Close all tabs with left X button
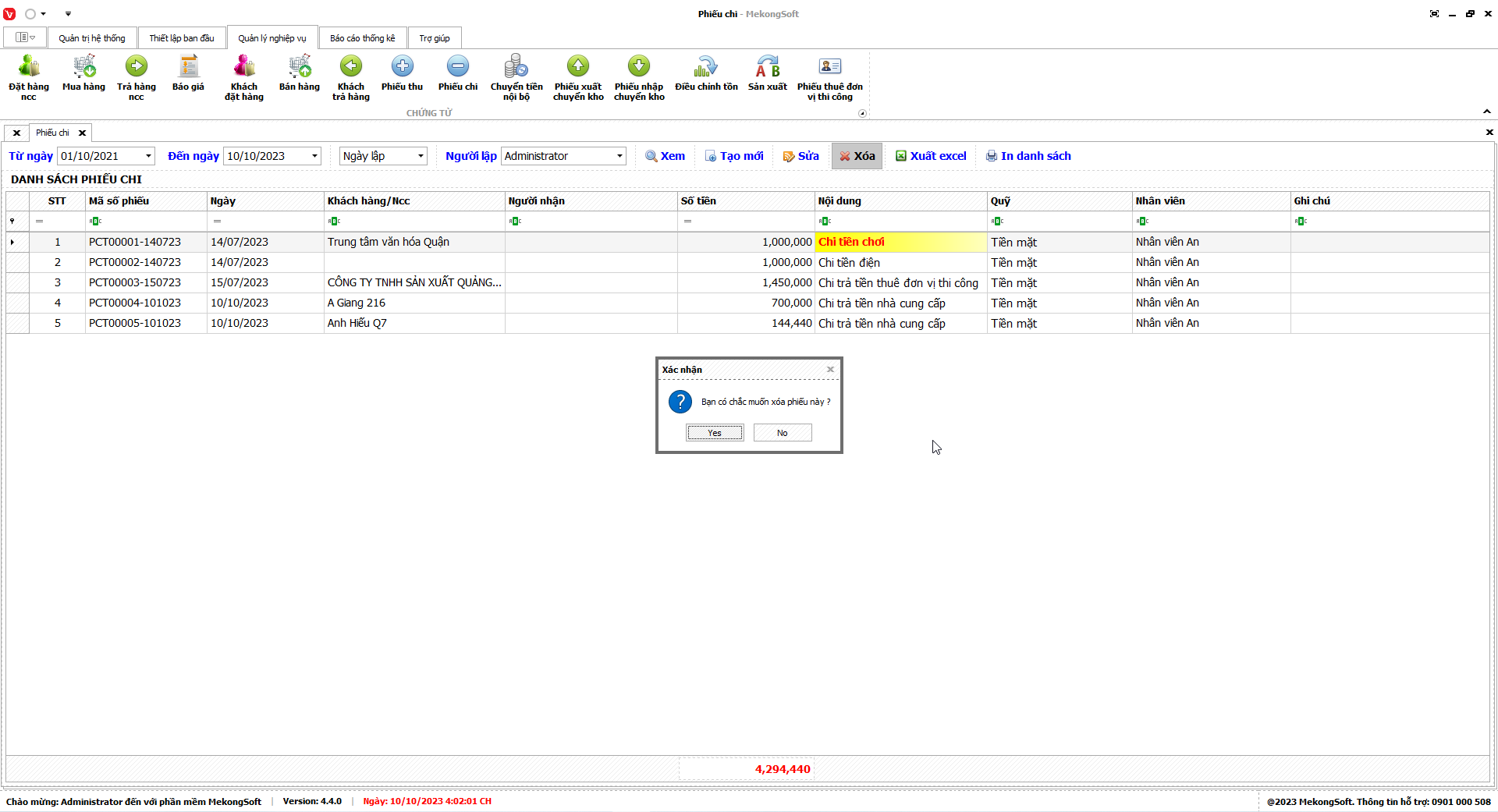 pyautogui.click(x=16, y=133)
